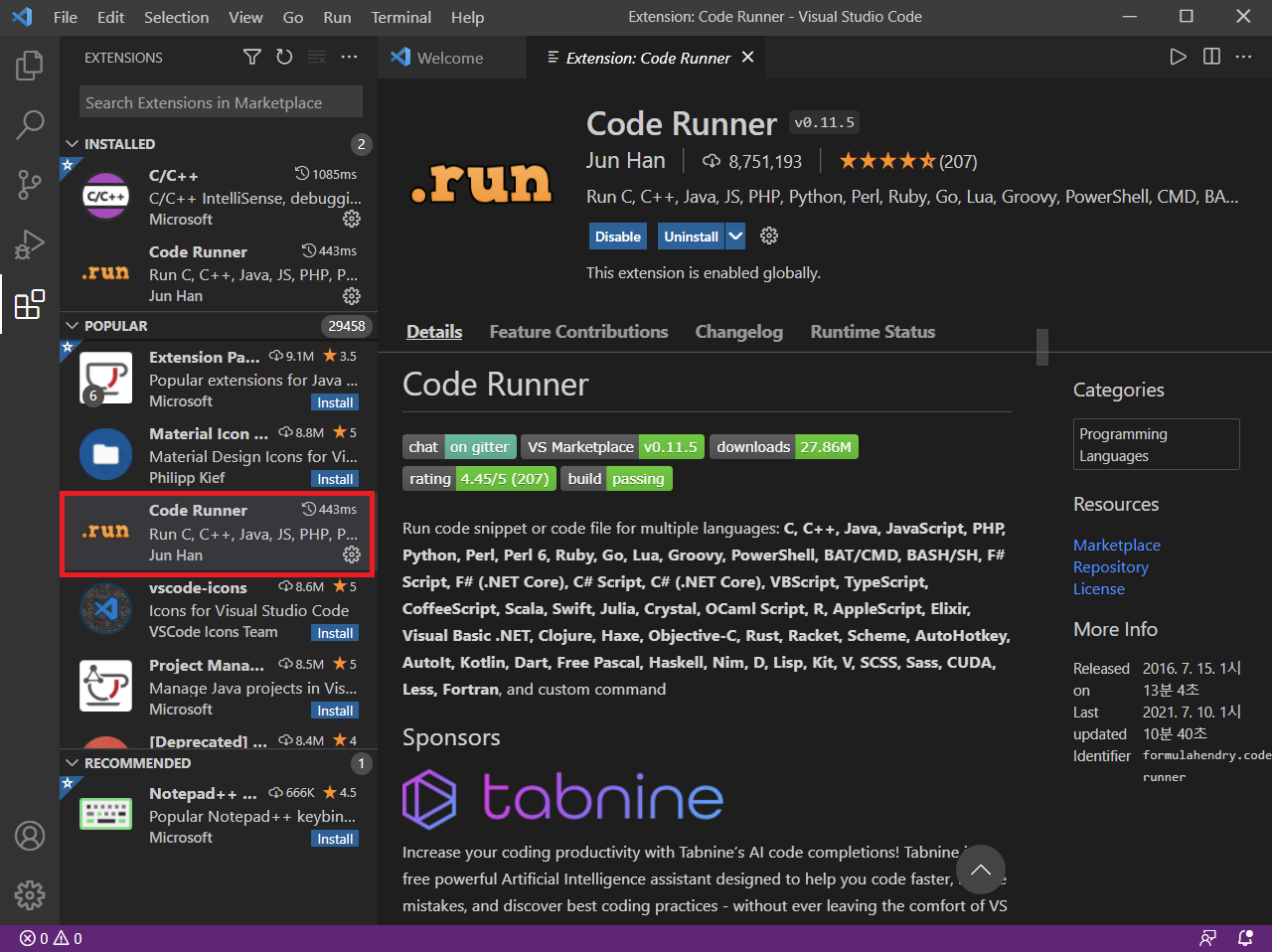This screenshot has width=1272, height=952.
Task: Open the Accounts menu icon
Action: 30,836
